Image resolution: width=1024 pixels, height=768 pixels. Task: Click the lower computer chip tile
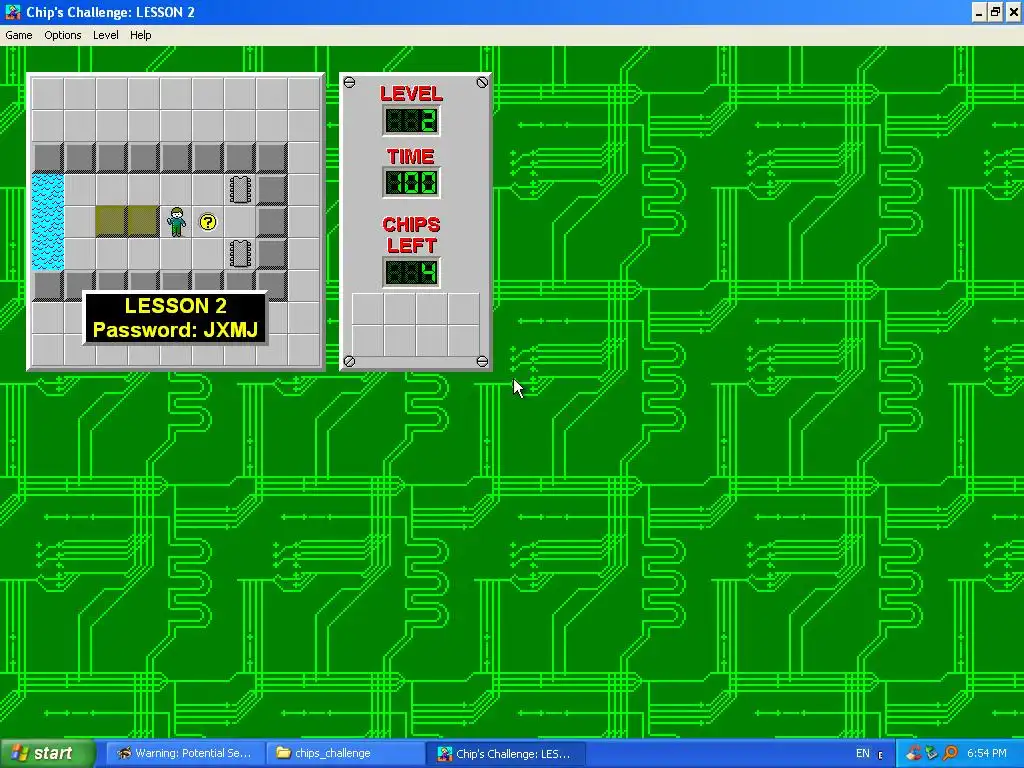click(x=240, y=253)
